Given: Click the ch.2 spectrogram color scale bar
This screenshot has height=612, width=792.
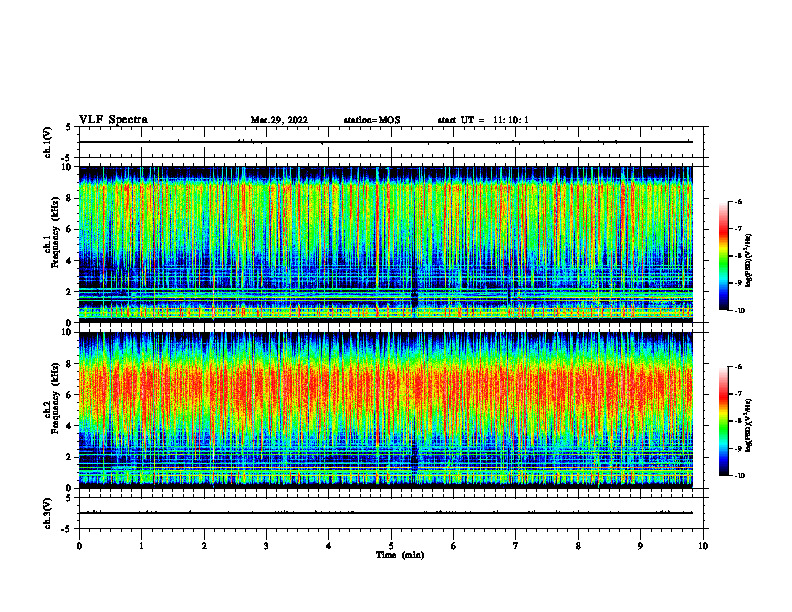Looking at the screenshot, I should click(723, 421).
